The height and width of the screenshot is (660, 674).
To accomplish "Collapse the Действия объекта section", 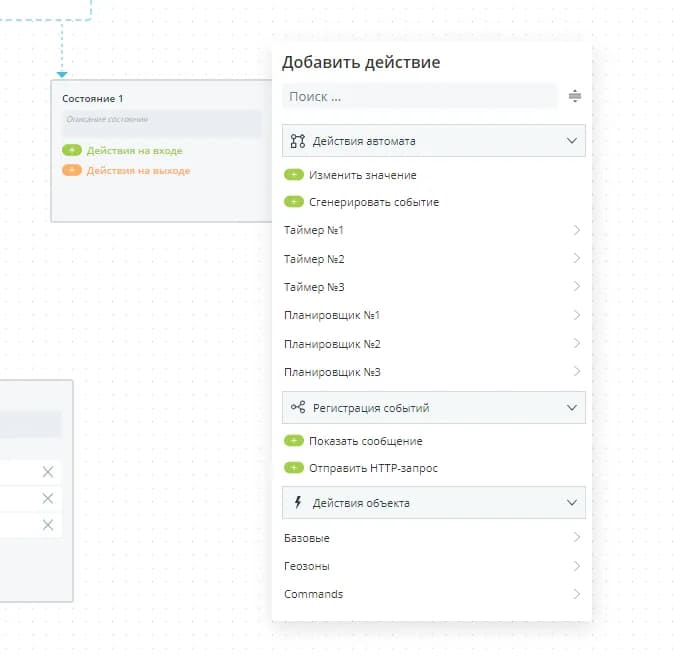I will (572, 503).
